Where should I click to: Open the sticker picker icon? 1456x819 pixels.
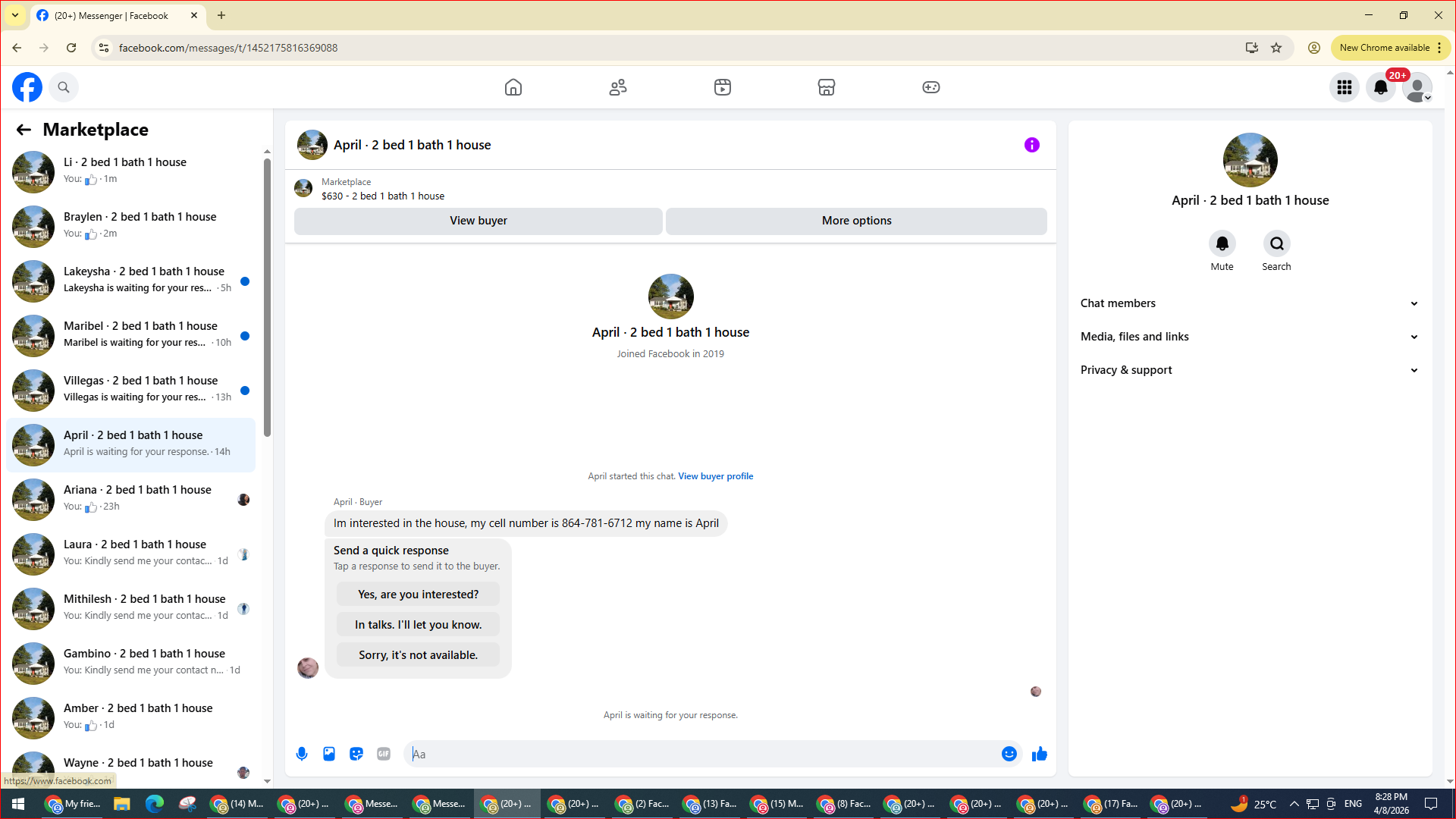[356, 754]
